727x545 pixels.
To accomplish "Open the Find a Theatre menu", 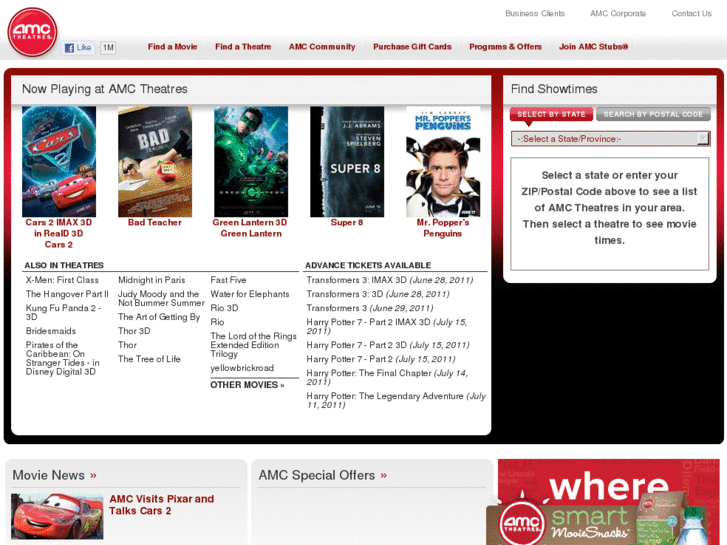I will point(243,46).
